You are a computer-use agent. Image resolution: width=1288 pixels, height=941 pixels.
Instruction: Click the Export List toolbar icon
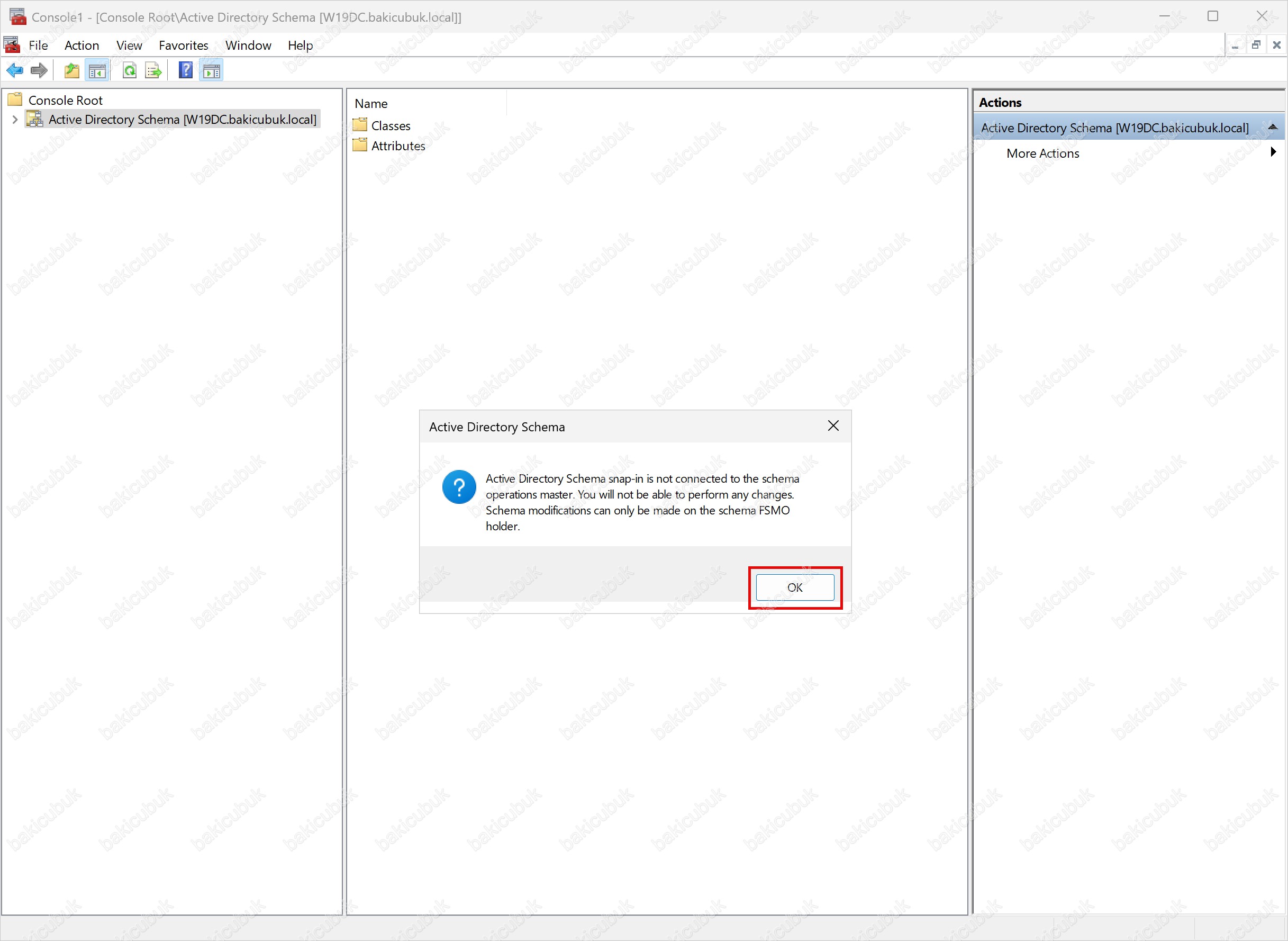click(x=153, y=70)
